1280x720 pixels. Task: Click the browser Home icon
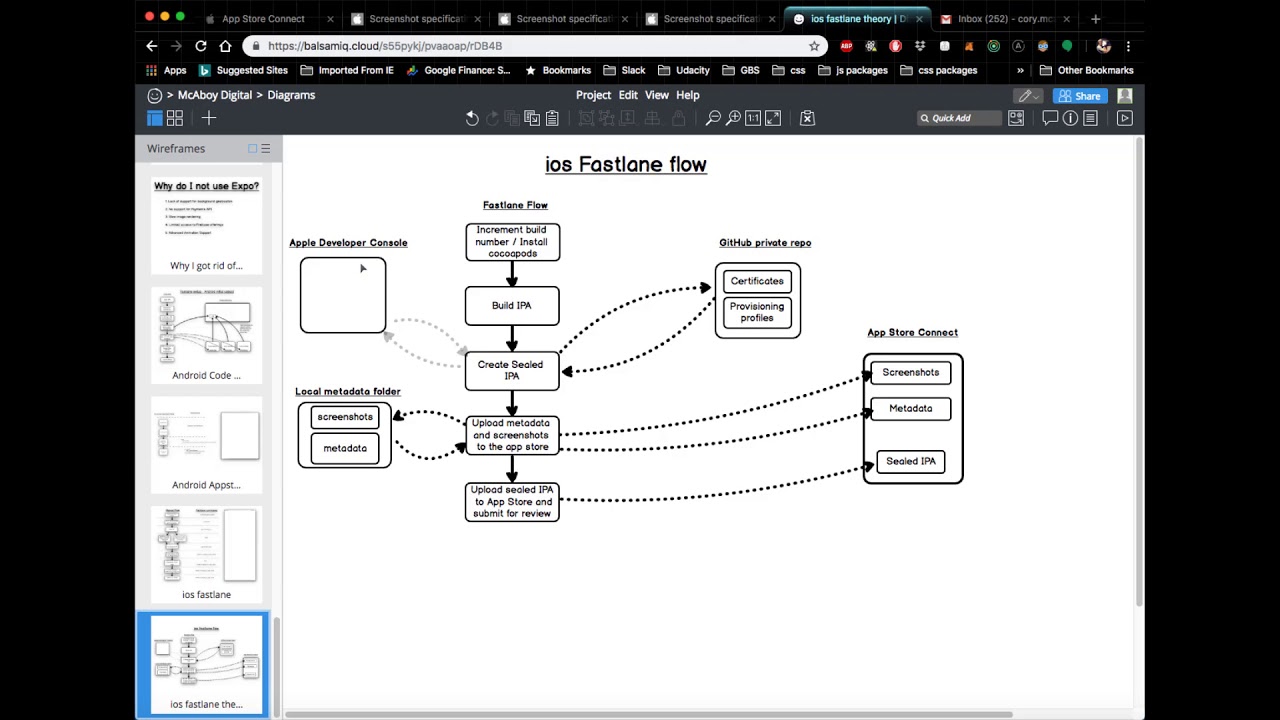click(x=225, y=46)
